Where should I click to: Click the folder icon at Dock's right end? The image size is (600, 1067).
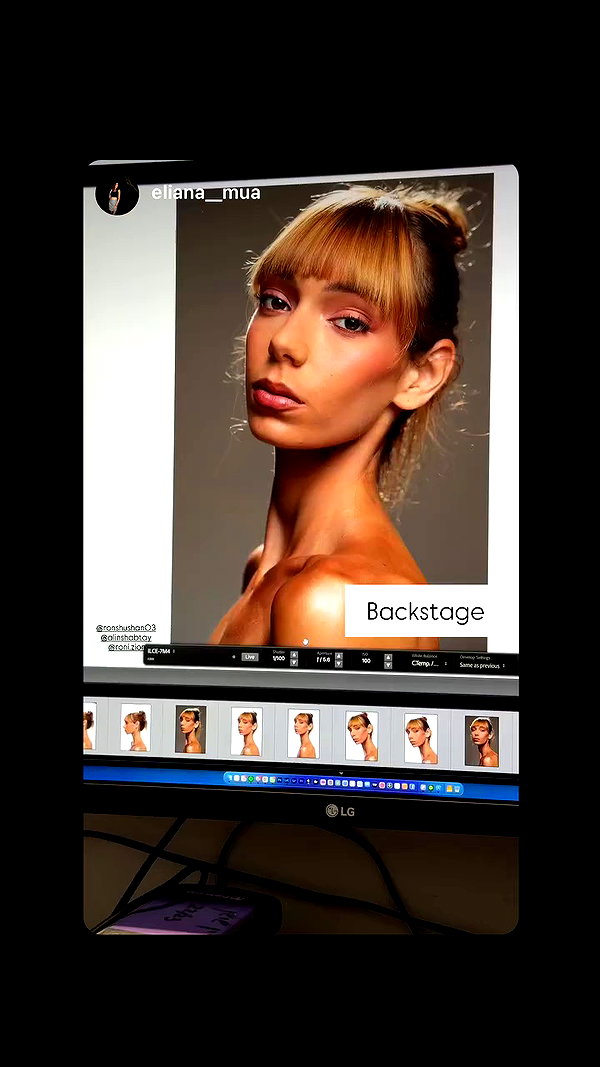tap(449, 788)
